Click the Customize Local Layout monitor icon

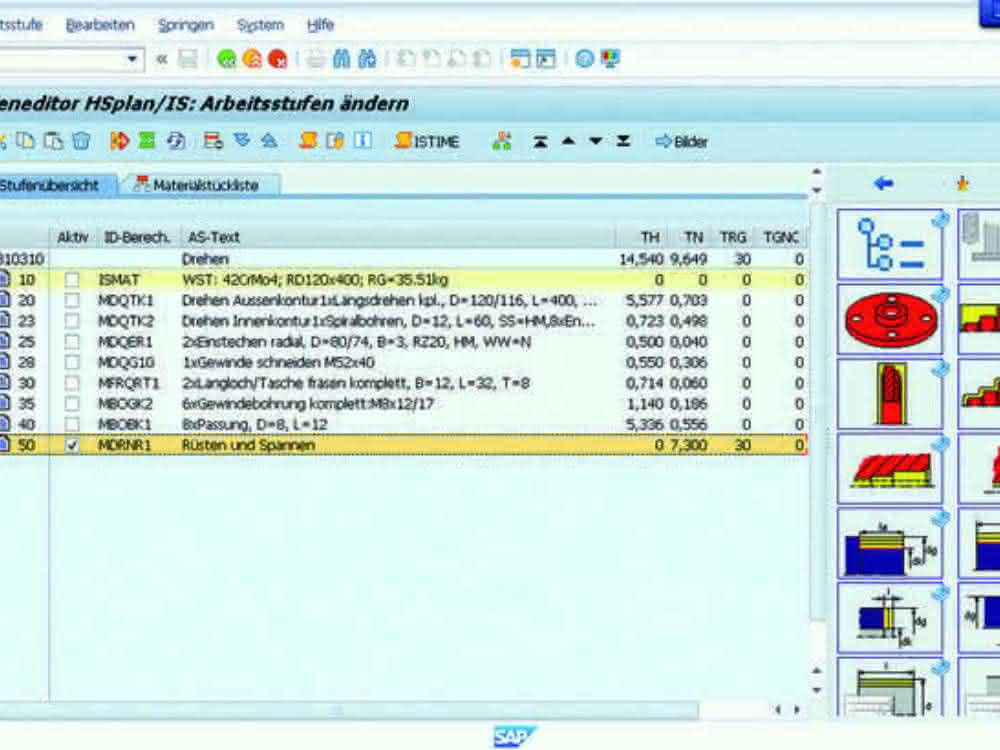tap(610, 59)
